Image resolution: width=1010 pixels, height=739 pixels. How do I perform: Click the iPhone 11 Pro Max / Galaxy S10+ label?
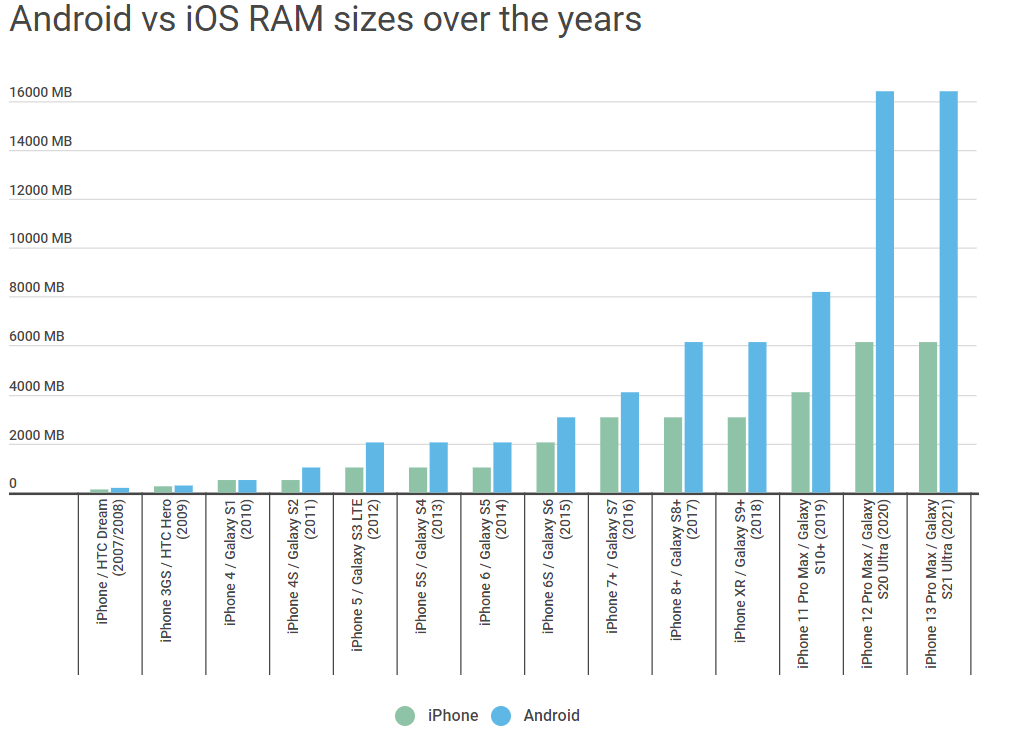click(x=812, y=583)
